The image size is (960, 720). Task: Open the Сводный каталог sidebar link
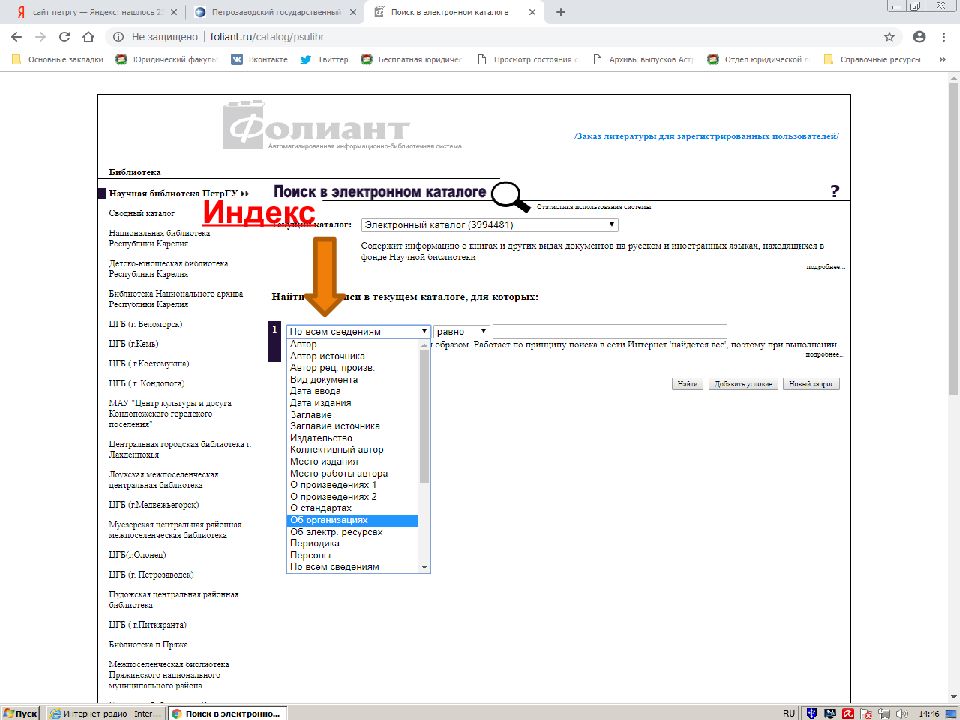point(141,213)
